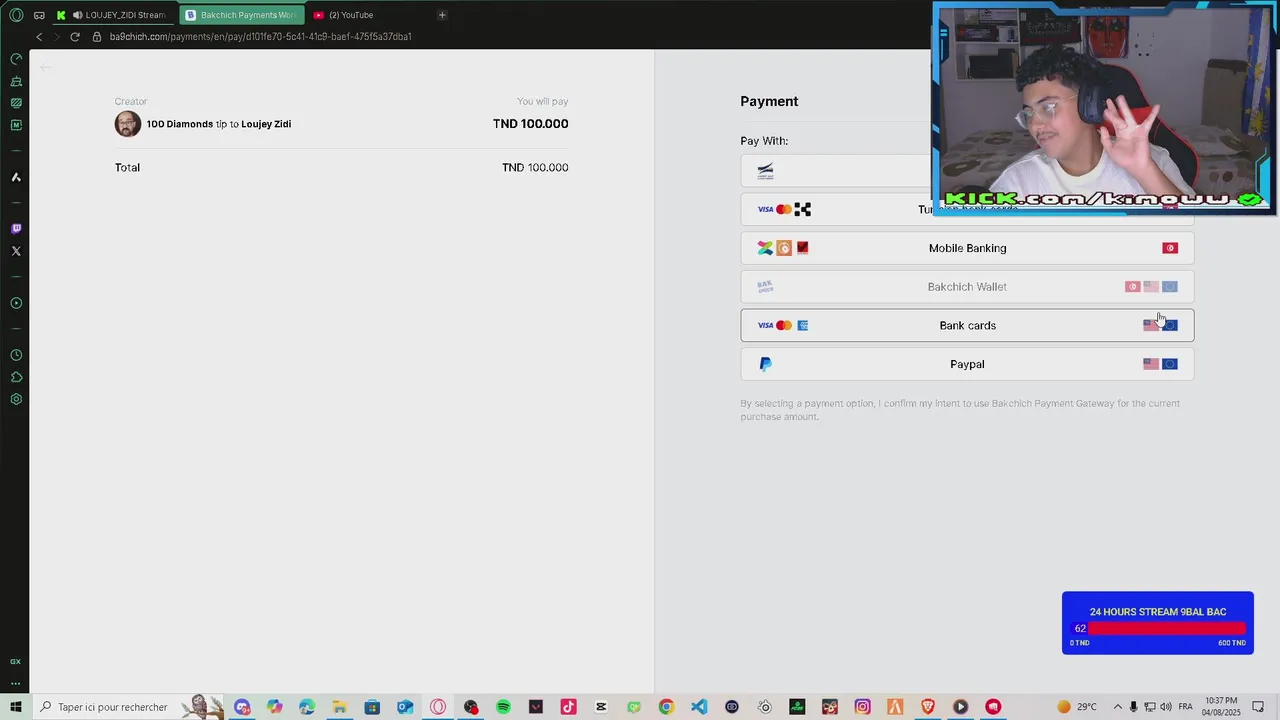Open the clock showing 10:37 PM

click(x=1221, y=707)
